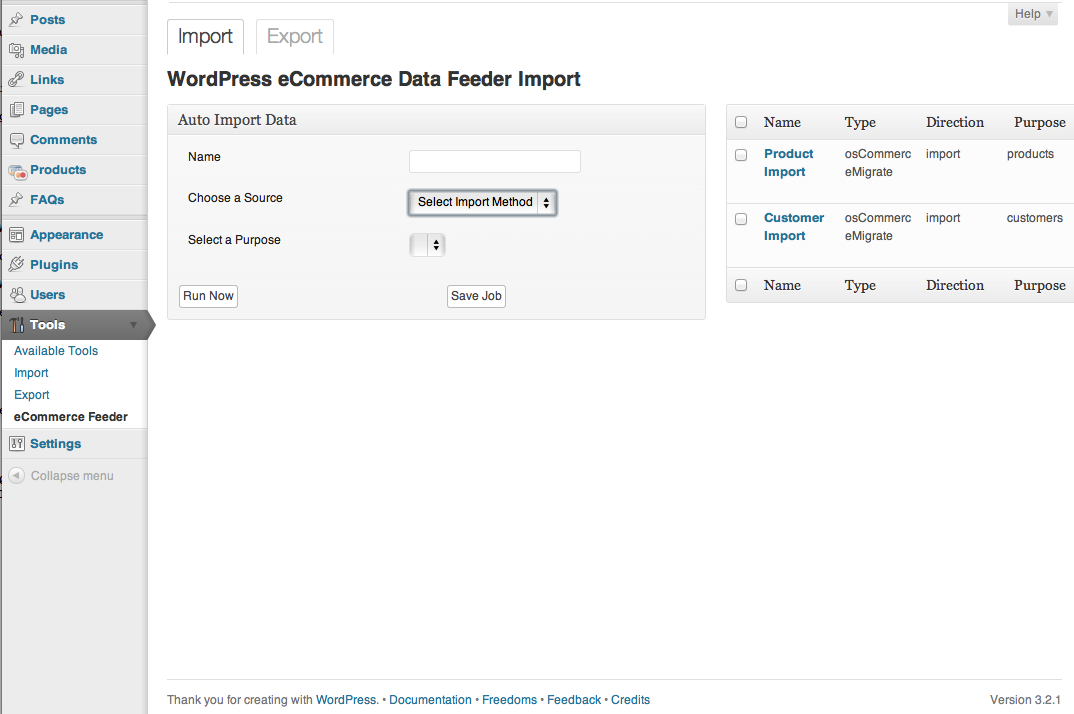Open the Product Import job link
Viewport: 1074px width, 714px height.
pyautogui.click(x=788, y=163)
